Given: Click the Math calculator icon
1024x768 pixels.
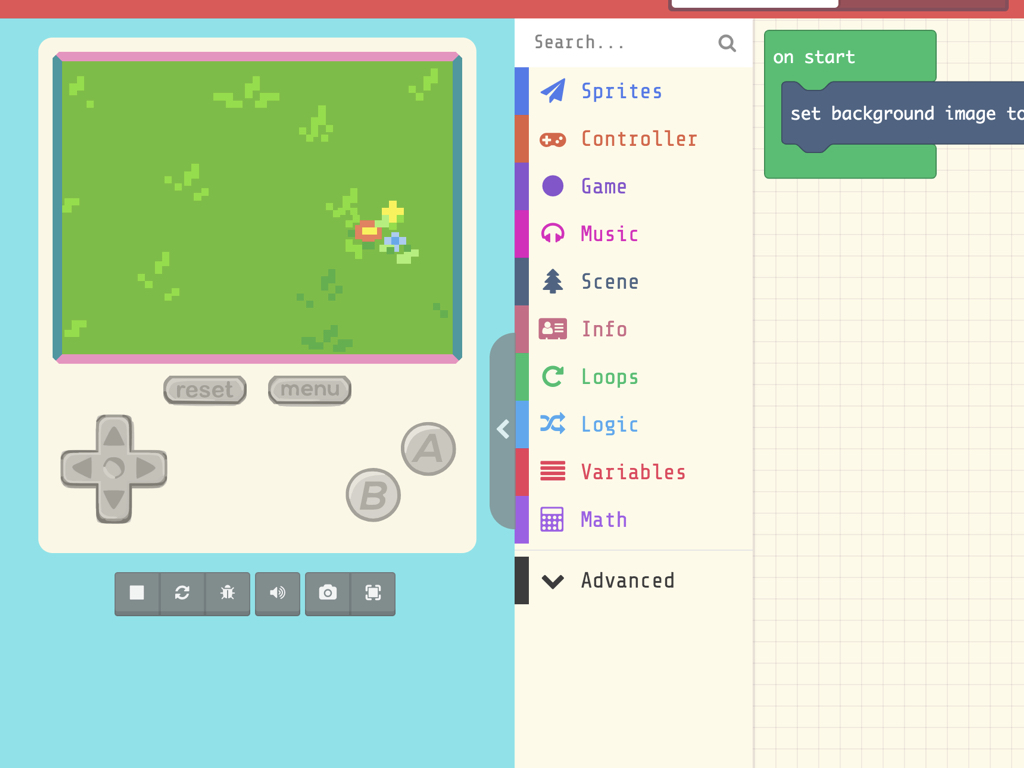Looking at the screenshot, I should [552, 520].
